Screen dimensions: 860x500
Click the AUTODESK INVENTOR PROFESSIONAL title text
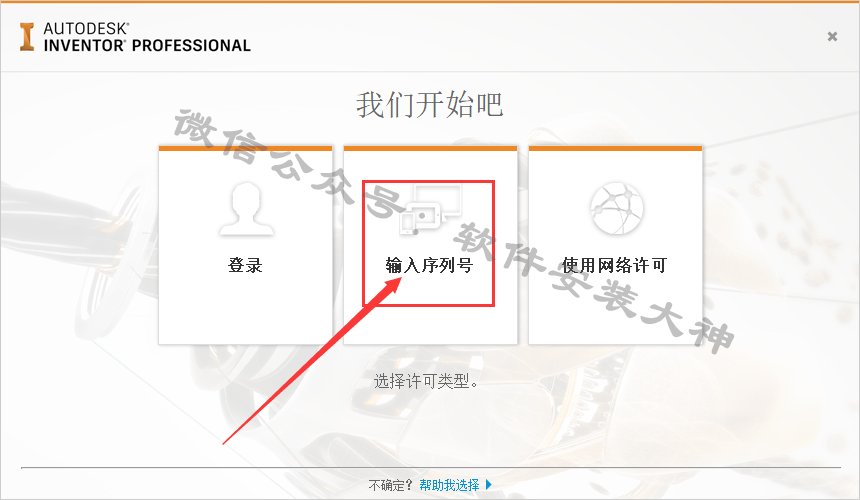[147, 37]
